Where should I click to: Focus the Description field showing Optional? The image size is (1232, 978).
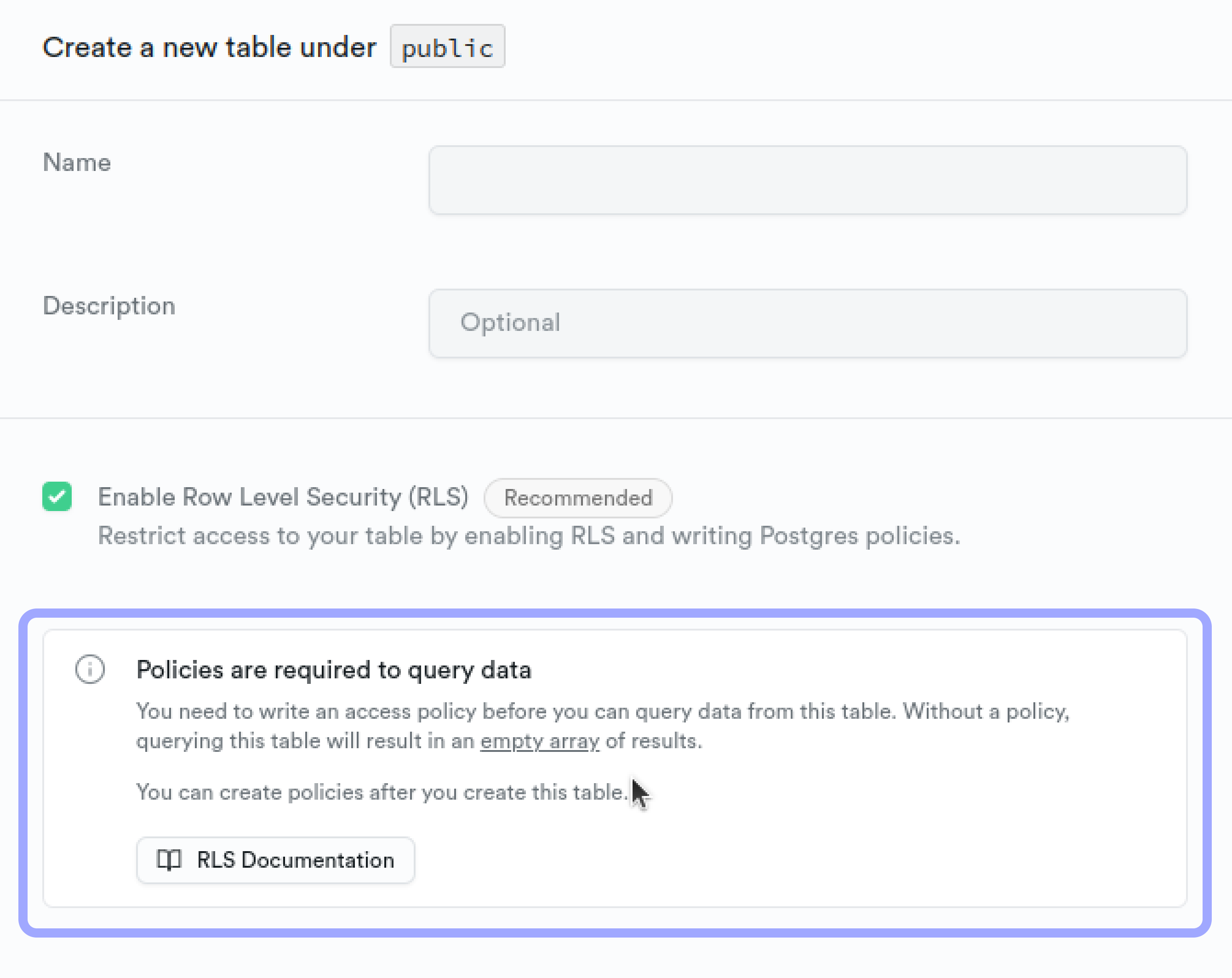click(x=807, y=324)
